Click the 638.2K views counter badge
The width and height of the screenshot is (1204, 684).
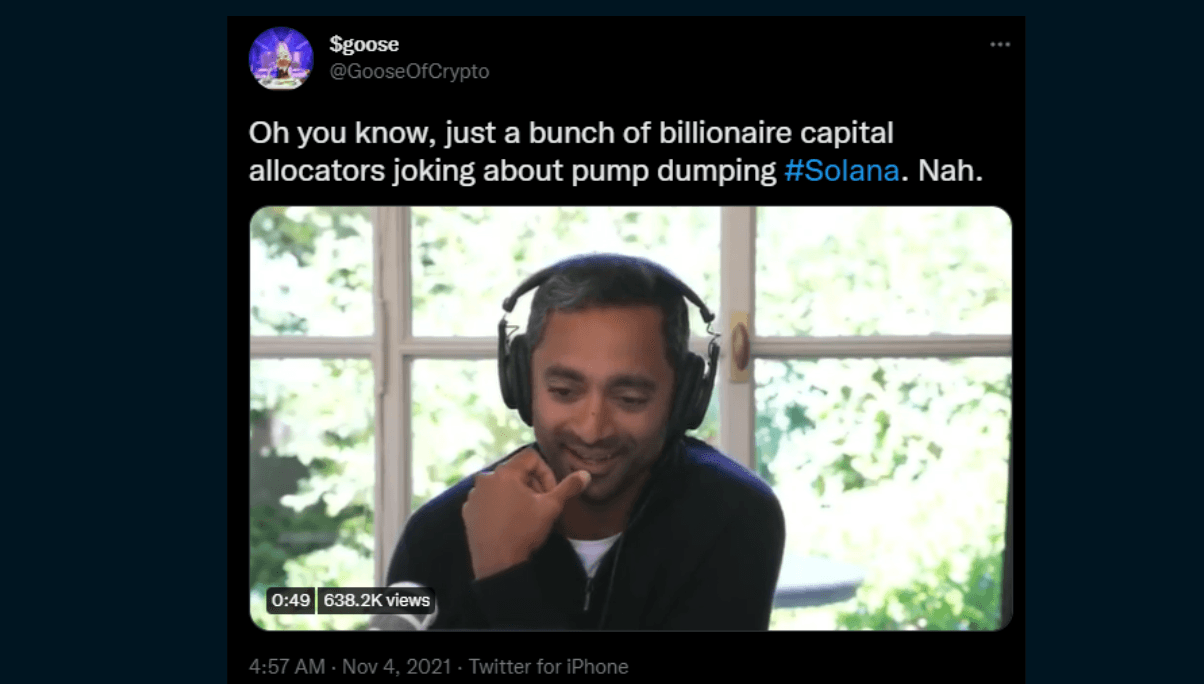[x=377, y=601]
